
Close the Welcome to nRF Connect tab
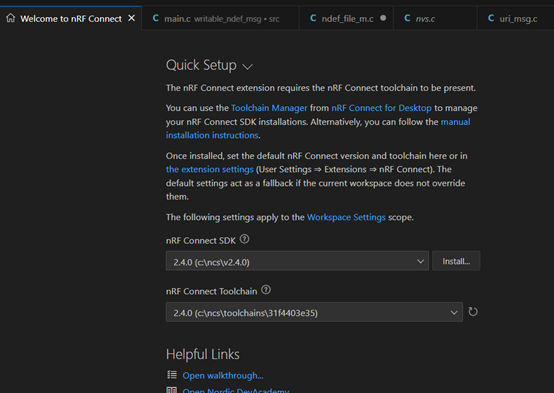point(131,18)
